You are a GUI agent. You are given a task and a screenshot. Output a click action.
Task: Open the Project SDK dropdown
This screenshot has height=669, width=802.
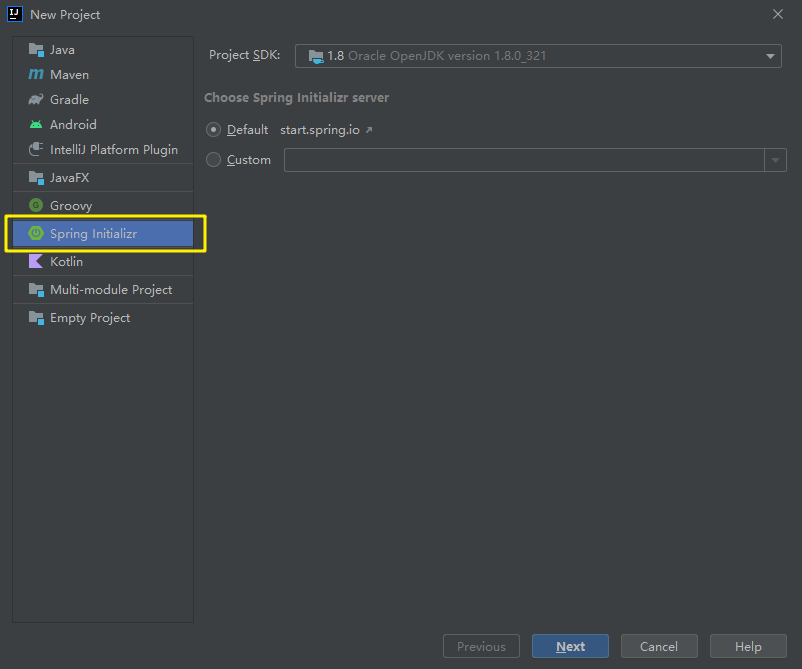tap(770, 56)
